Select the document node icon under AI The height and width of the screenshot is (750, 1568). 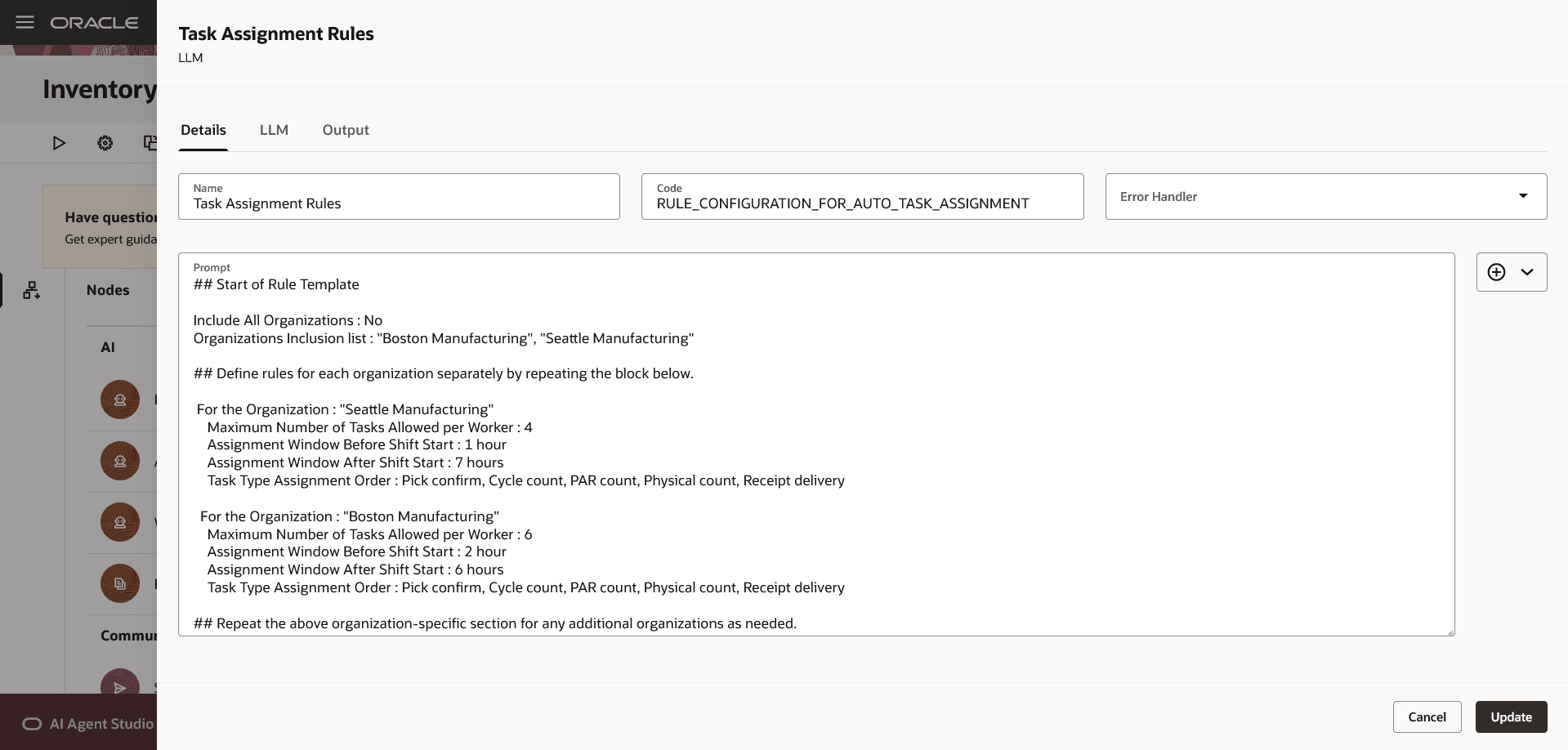pyautogui.click(x=120, y=583)
